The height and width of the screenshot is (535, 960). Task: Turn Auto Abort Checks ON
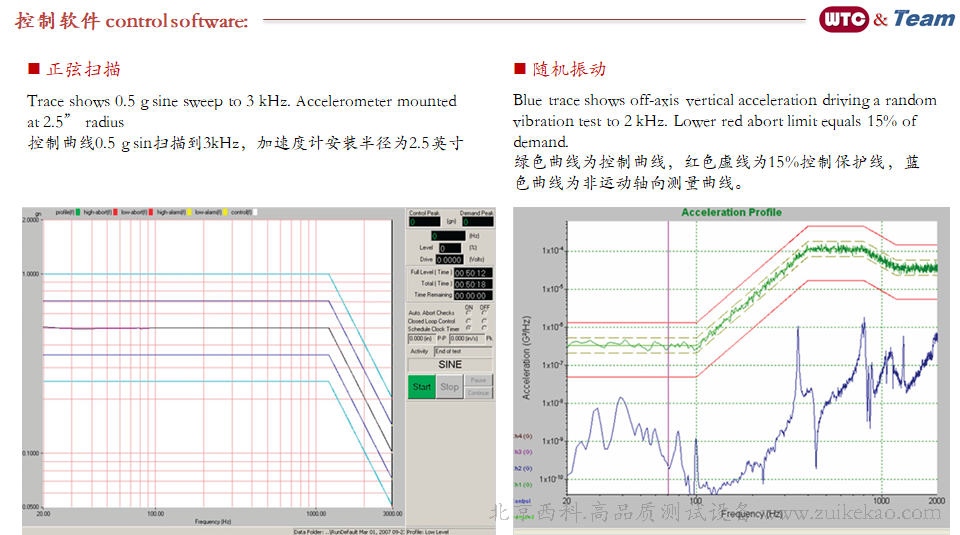469,312
